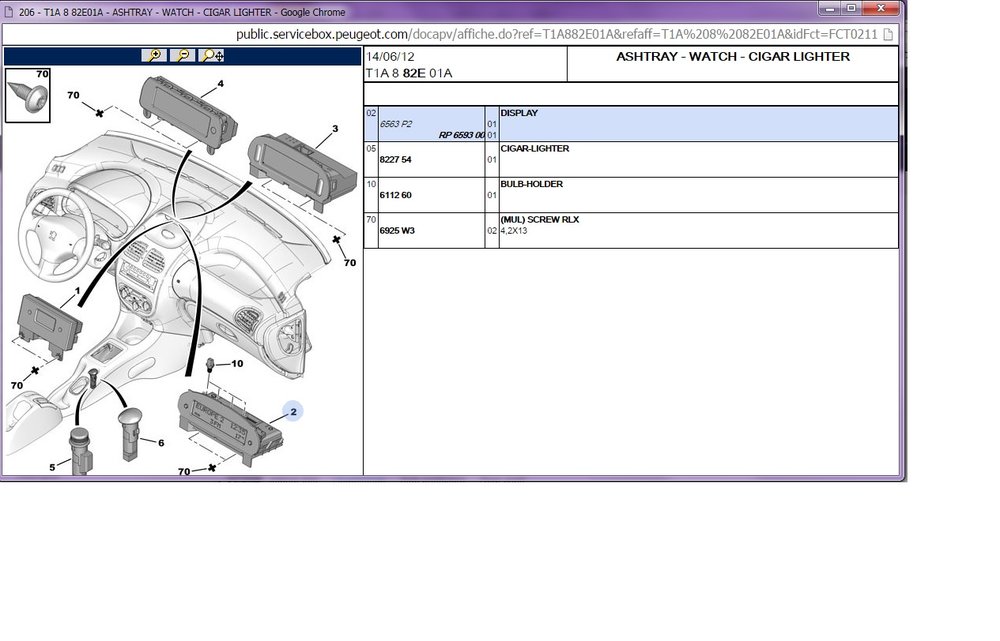The height and width of the screenshot is (641, 1000).
Task: Open replacement part reference RP 6593 00
Action: 461,135
